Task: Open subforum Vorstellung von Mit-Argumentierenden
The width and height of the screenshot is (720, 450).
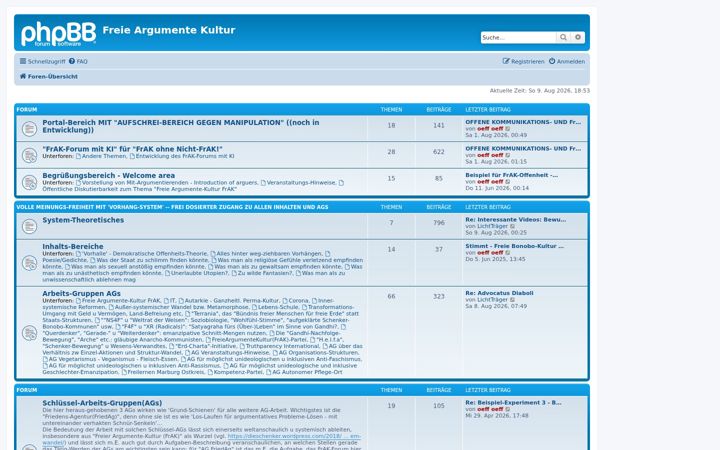Action: (x=169, y=182)
